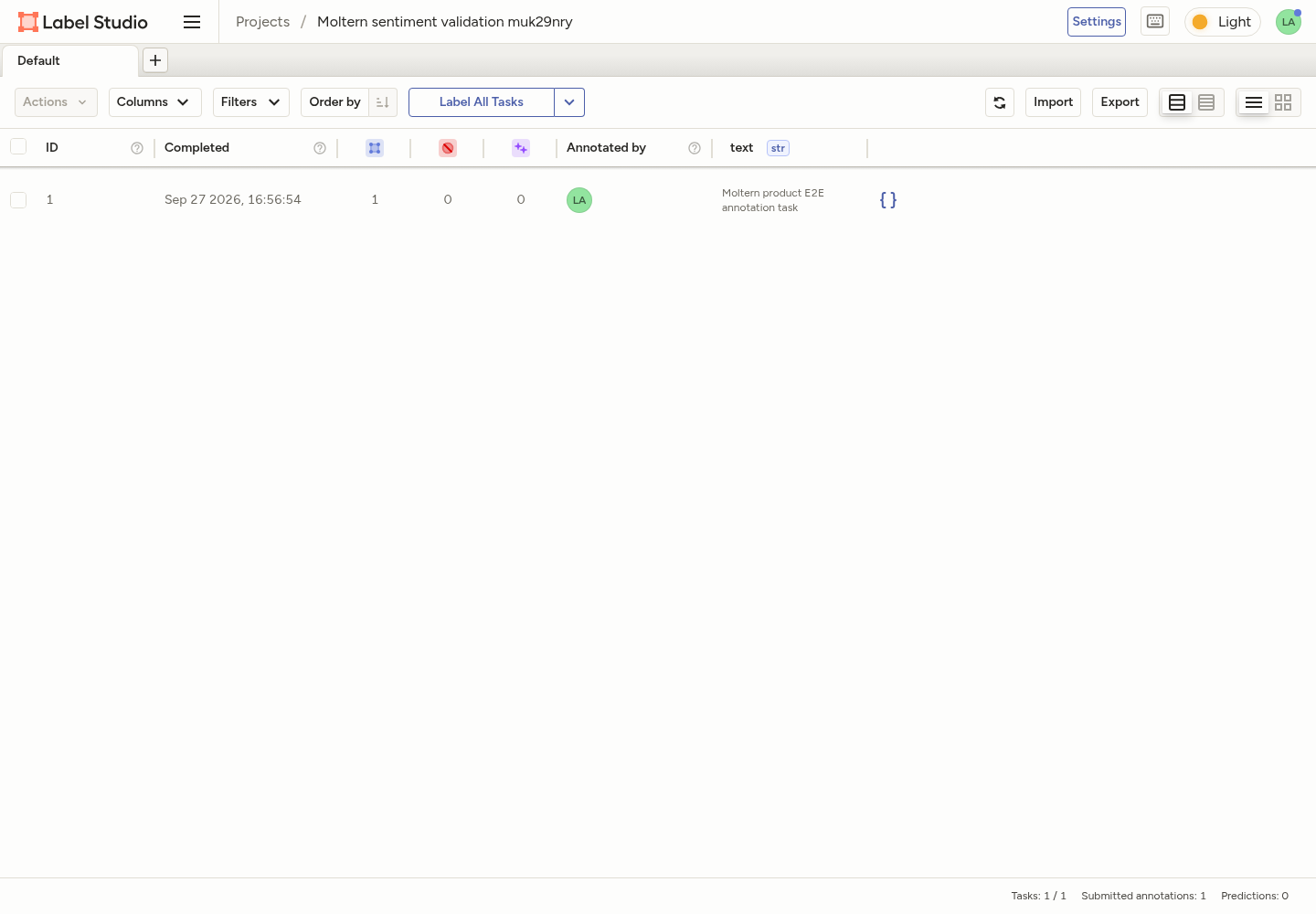The width and height of the screenshot is (1316, 914).
Task: Open project Settings
Action: pyautogui.click(x=1097, y=22)
